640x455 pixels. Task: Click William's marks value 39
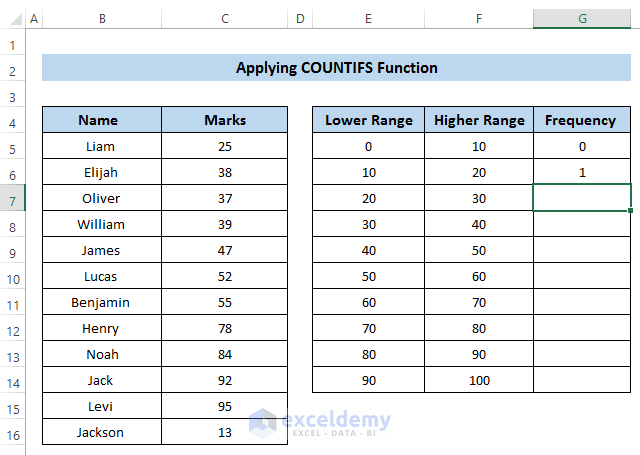[224, 224]
